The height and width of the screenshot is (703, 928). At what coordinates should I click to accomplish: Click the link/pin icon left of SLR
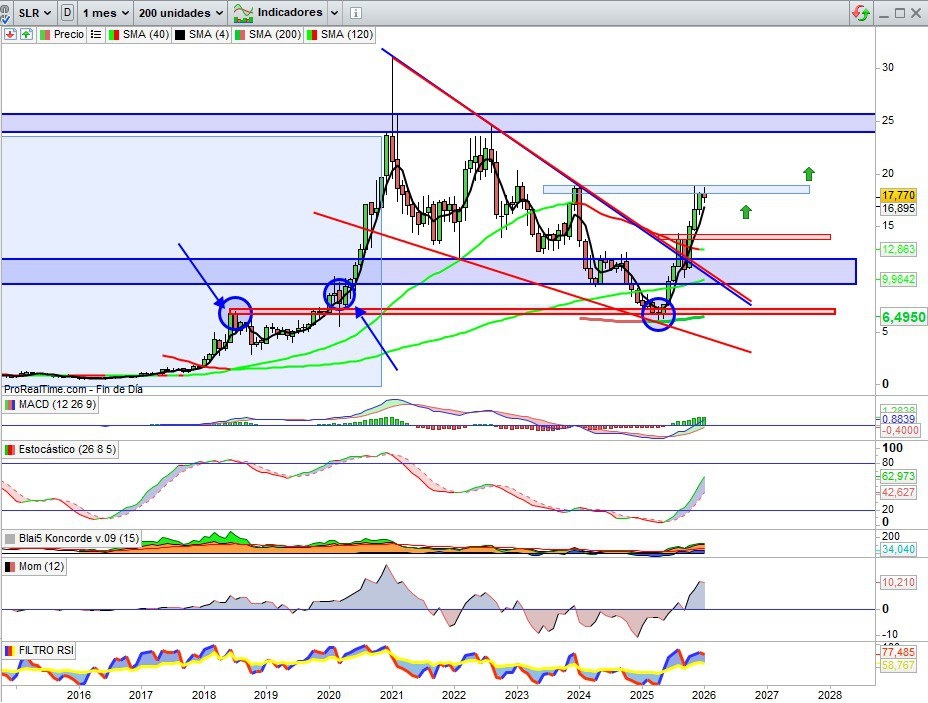tap(9, 13)
